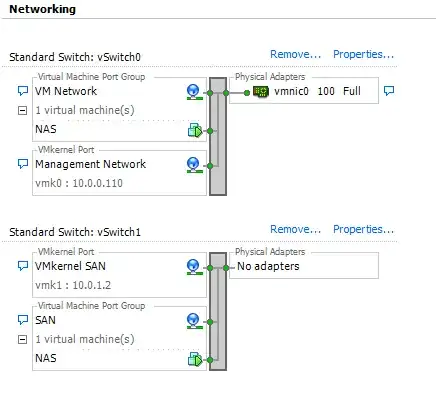
Task: Click the speech bubble beside SAN port group
Action: point(22,320)
